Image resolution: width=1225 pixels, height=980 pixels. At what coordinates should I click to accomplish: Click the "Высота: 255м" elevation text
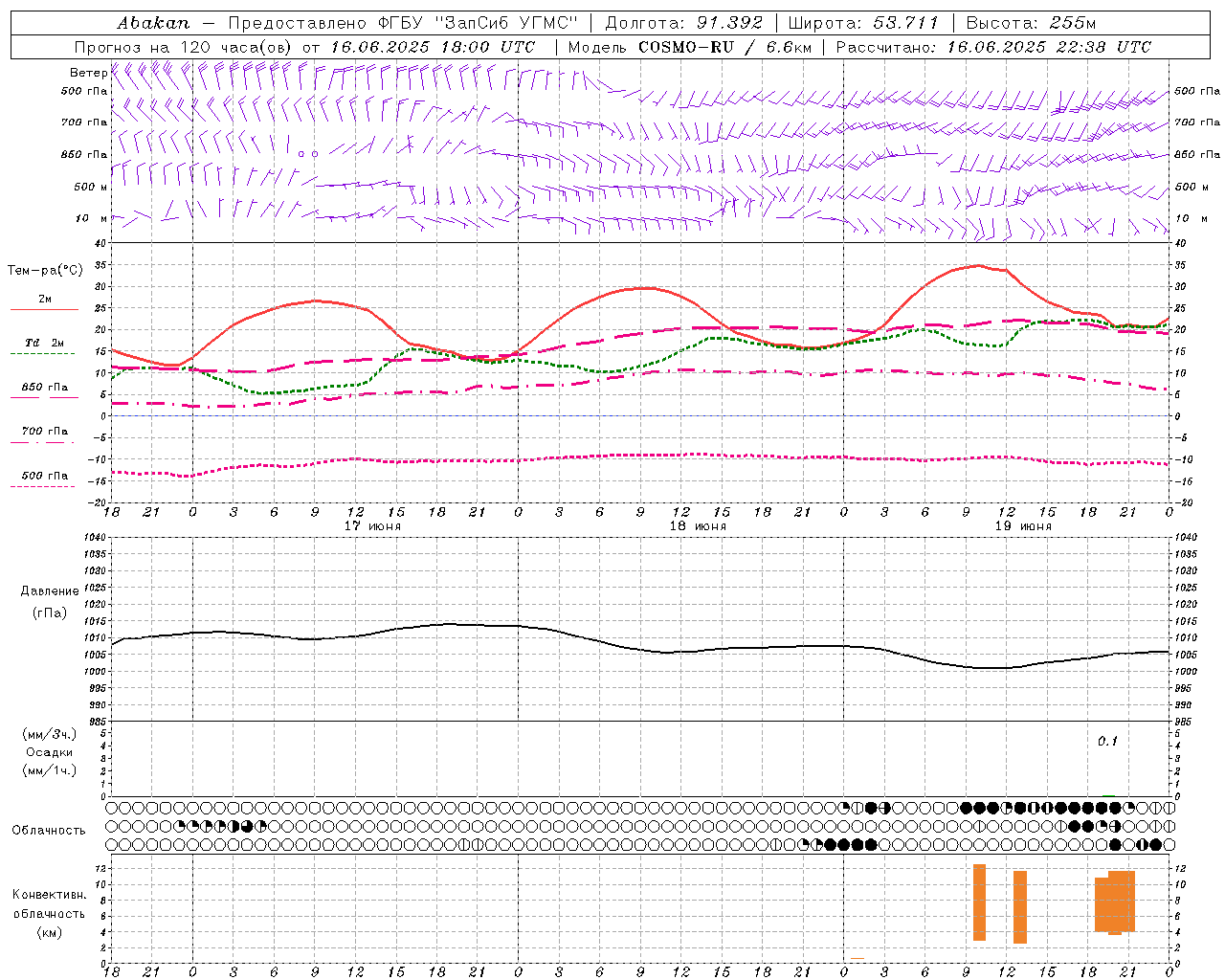coord(1031,23)
